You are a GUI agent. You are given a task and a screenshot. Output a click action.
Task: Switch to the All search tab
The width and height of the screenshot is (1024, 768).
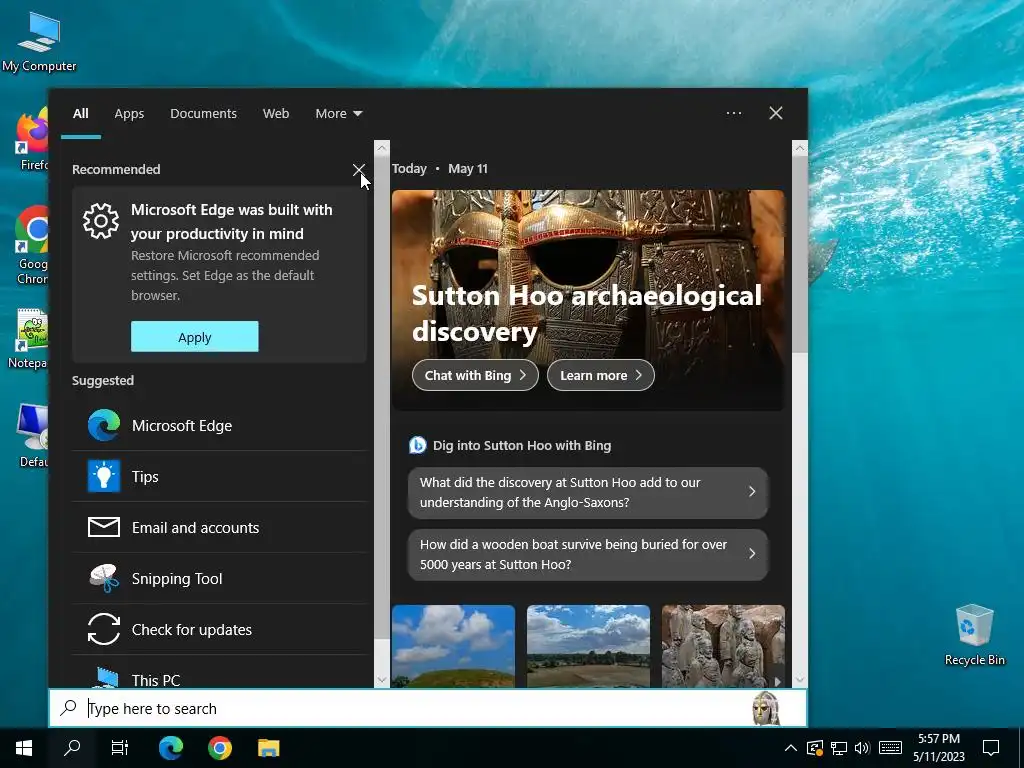pyautogui.click(x=80, y=114)
